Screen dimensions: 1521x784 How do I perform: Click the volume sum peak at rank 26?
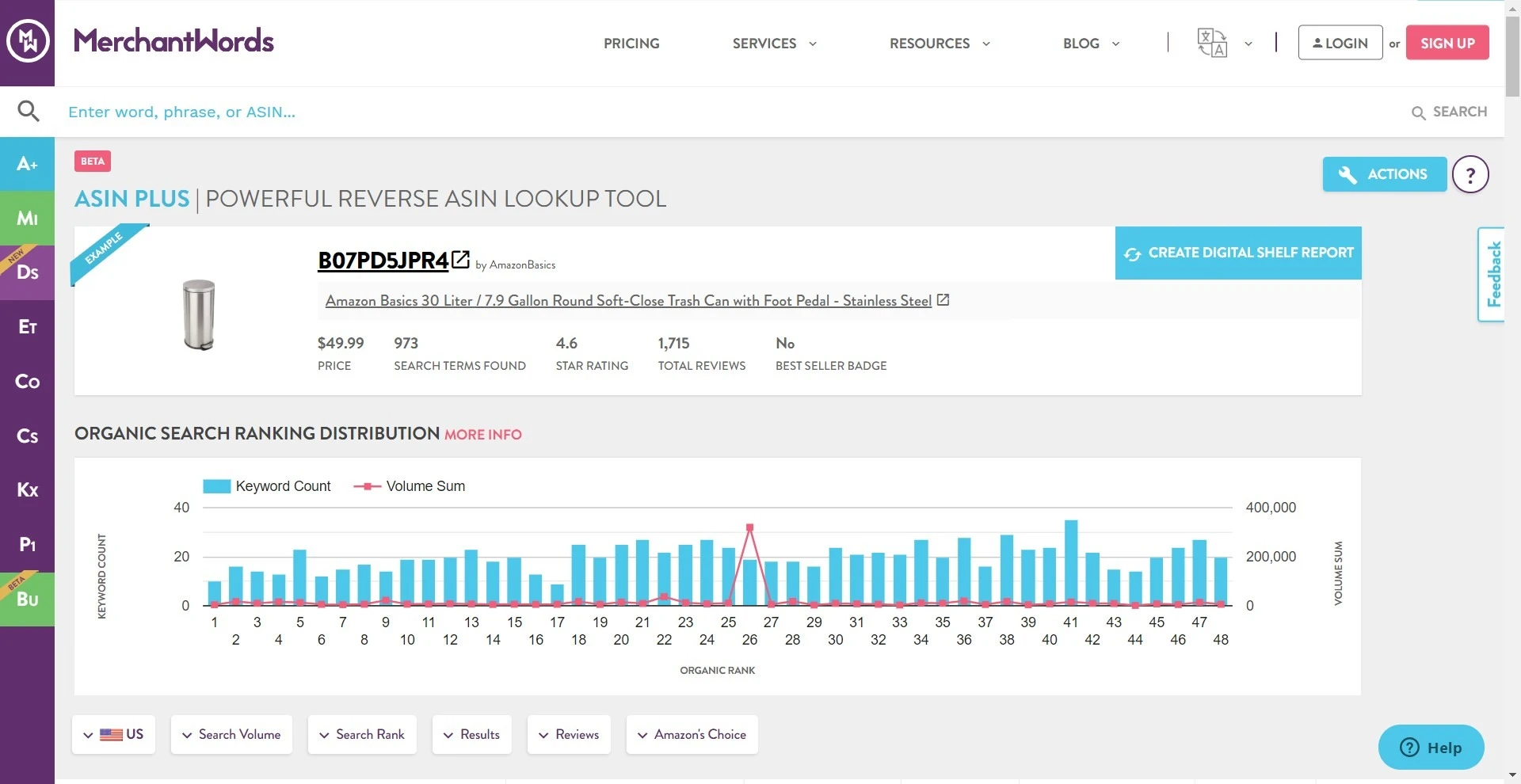(x=749, y=527)
